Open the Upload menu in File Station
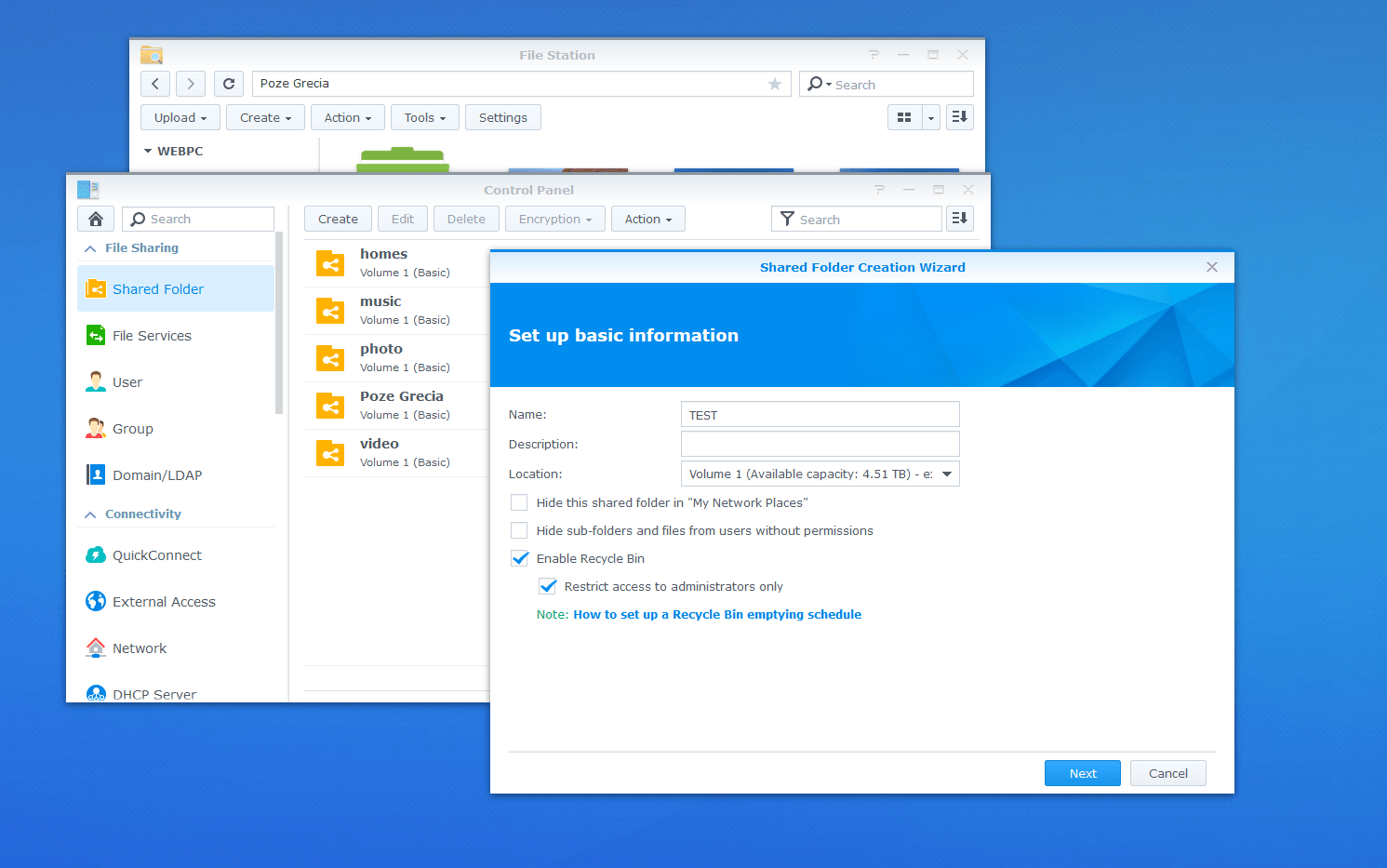 180,117
